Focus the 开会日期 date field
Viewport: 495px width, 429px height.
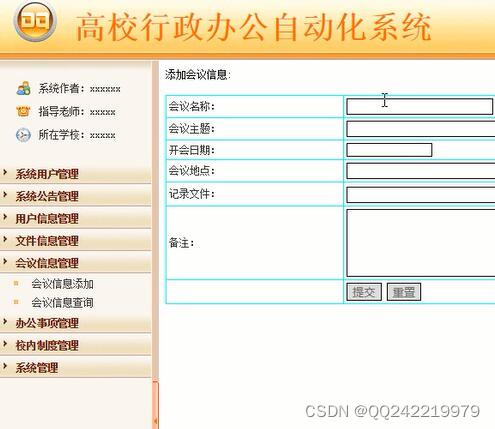(389, 150)
